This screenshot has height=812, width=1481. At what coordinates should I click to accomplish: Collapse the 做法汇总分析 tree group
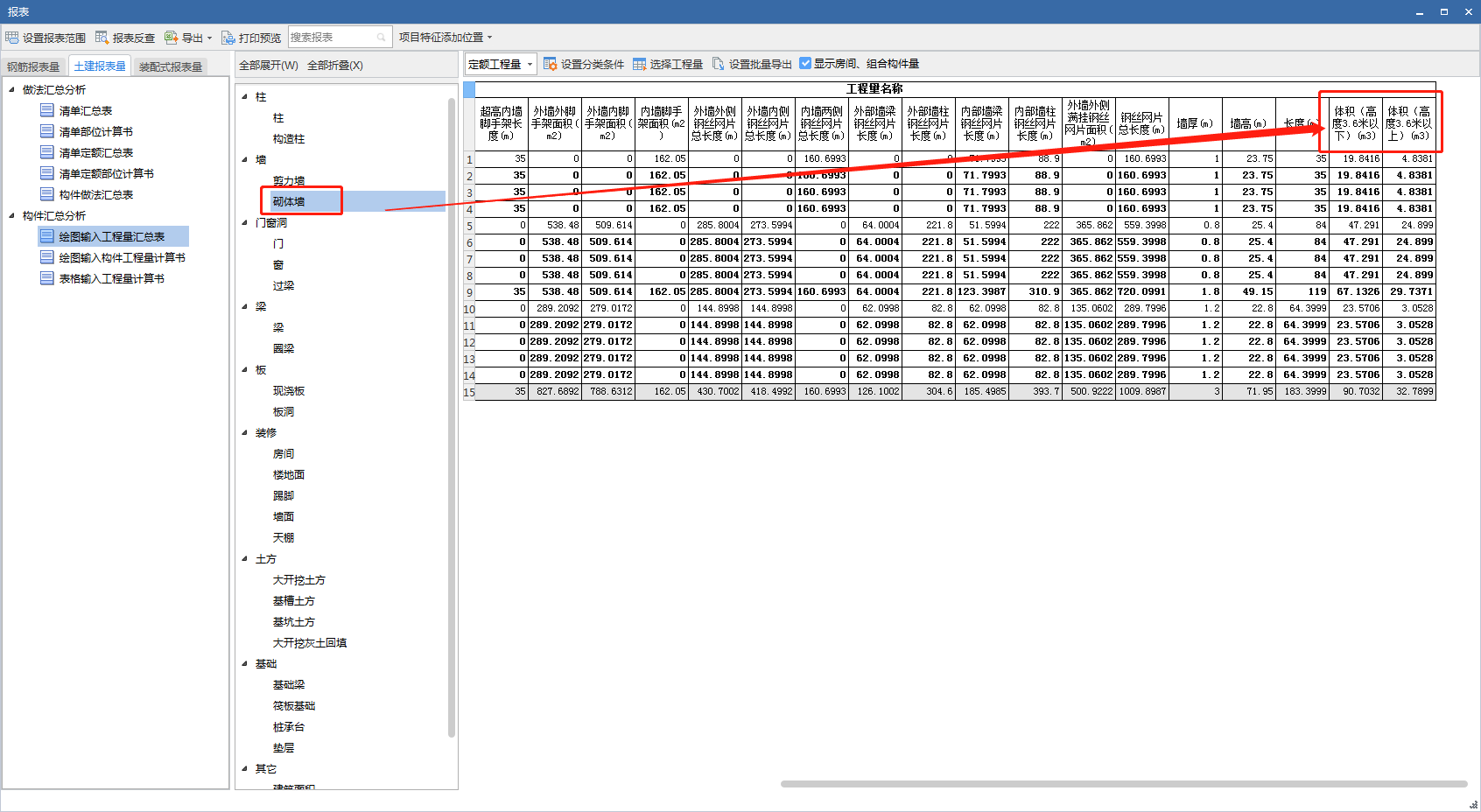pos(11,89)
